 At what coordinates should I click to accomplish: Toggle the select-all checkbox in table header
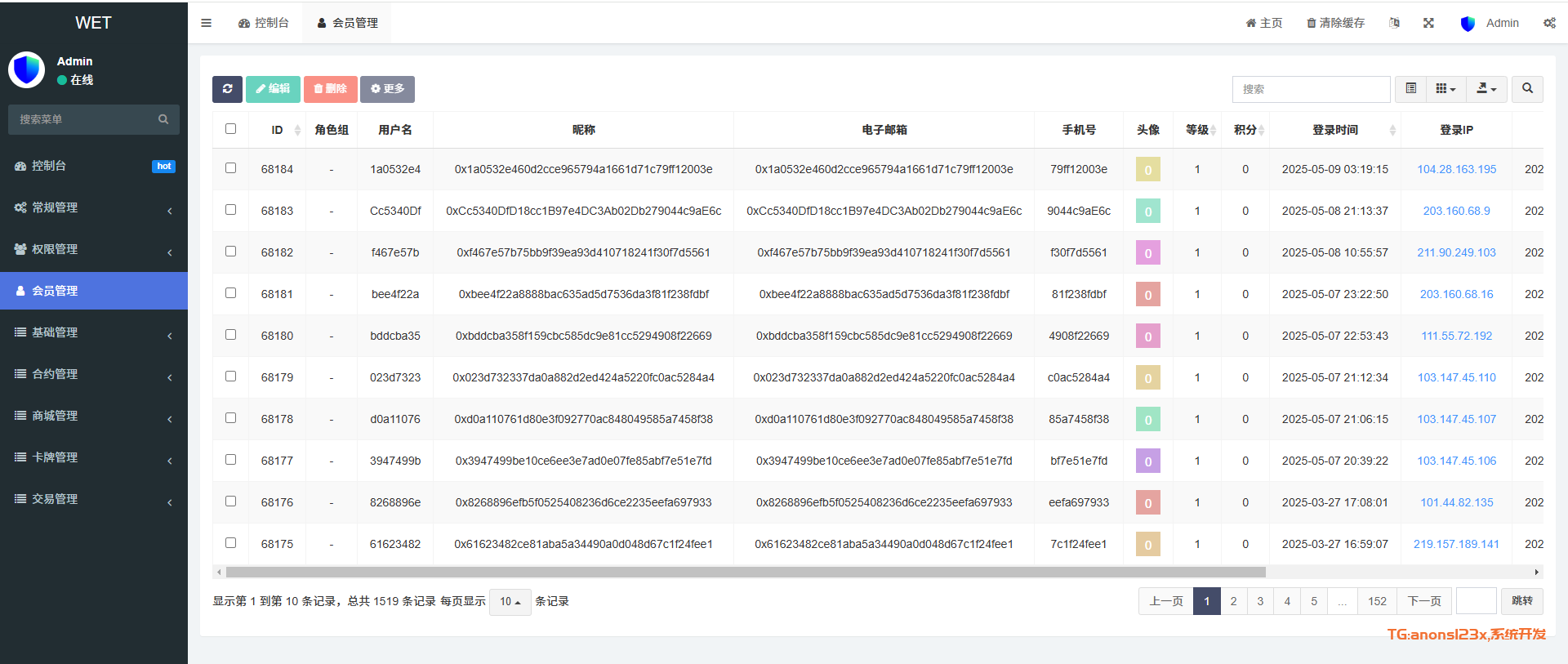(230, 129)
